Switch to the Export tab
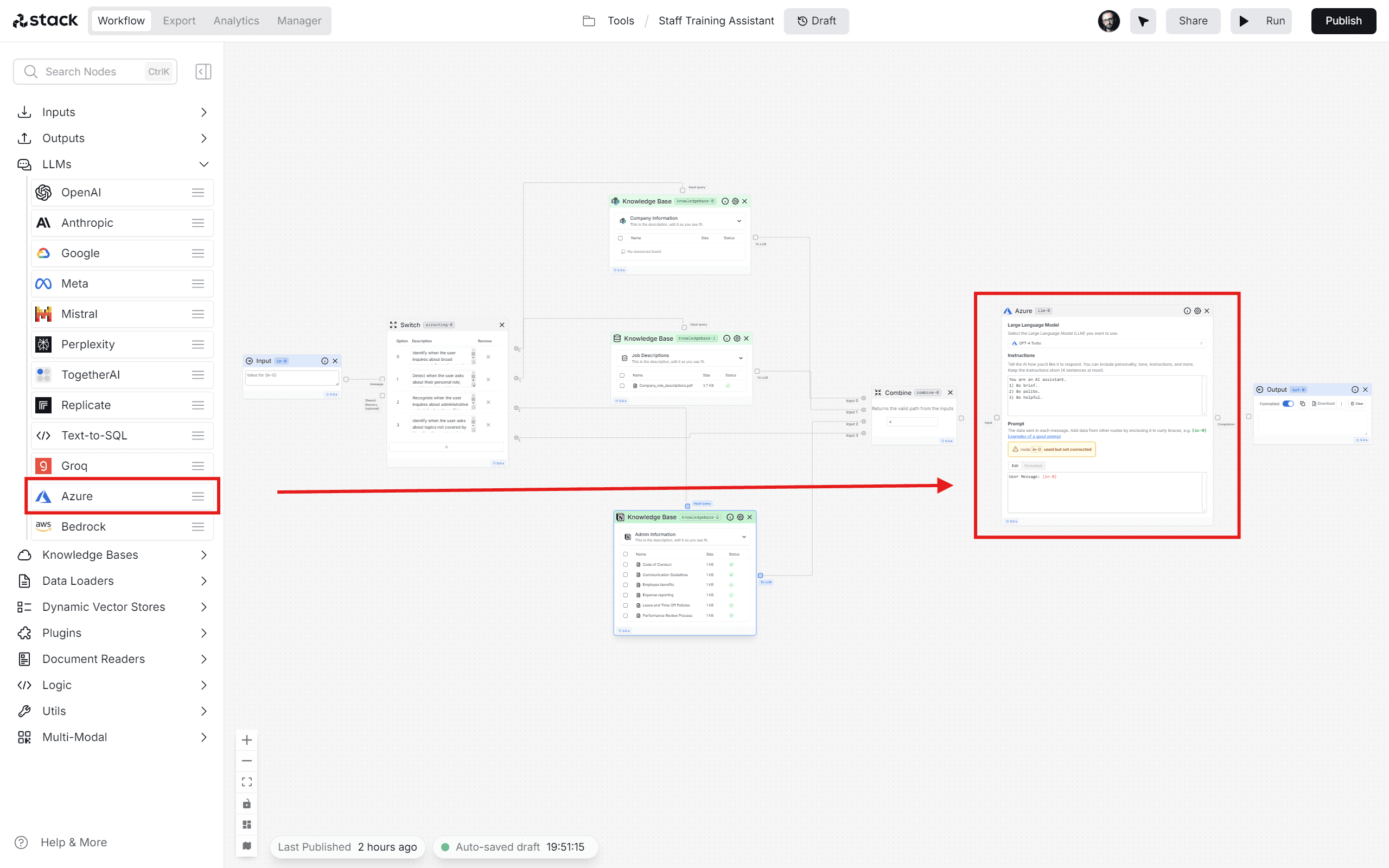Viewport: 1389px width, 868px height. pyautogui.click(x=179, y=21)
